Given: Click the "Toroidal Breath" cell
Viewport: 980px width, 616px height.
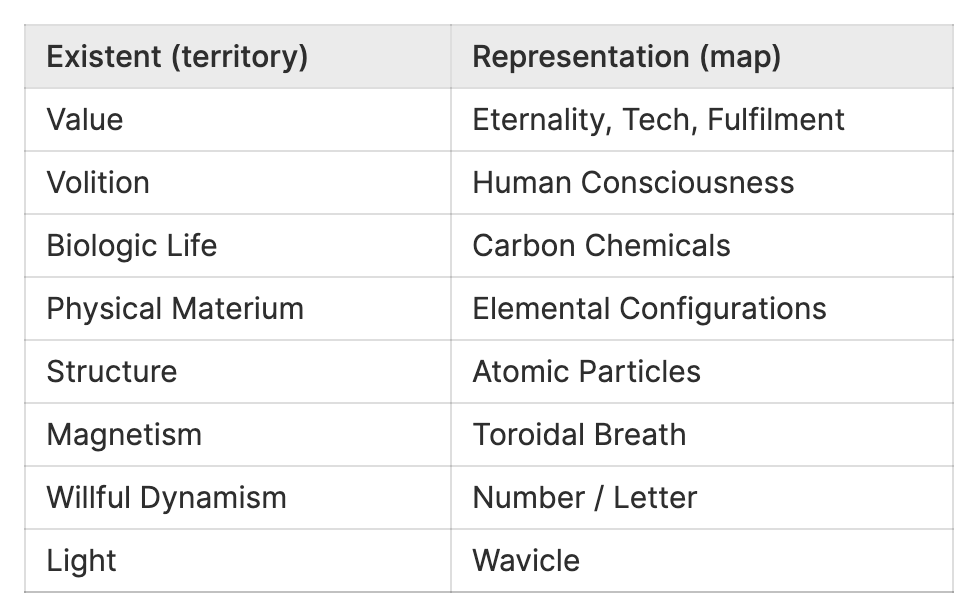Looking at the screenshot, I should click(579, 435).
